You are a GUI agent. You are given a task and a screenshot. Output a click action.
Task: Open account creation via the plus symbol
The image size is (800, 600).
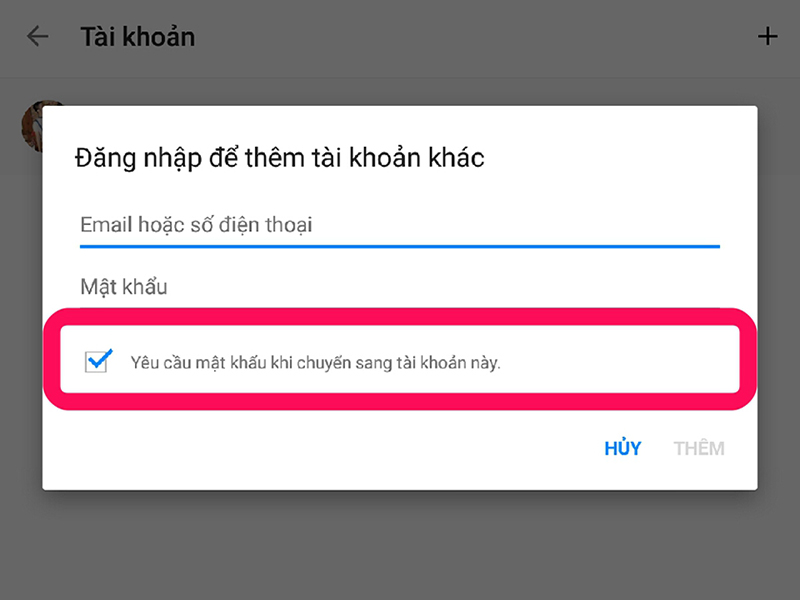coord(768,36)
